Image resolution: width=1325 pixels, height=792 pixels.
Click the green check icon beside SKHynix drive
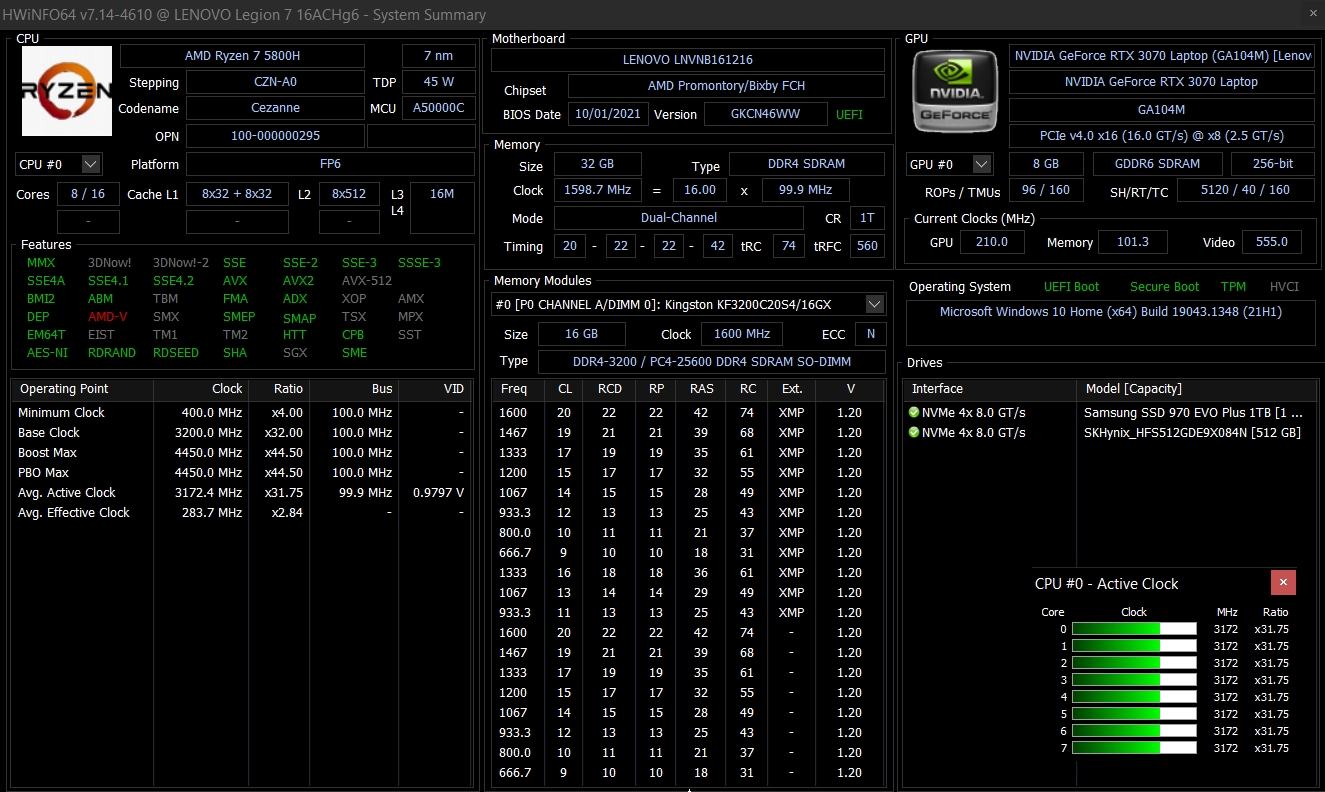(x=913, y=432)
